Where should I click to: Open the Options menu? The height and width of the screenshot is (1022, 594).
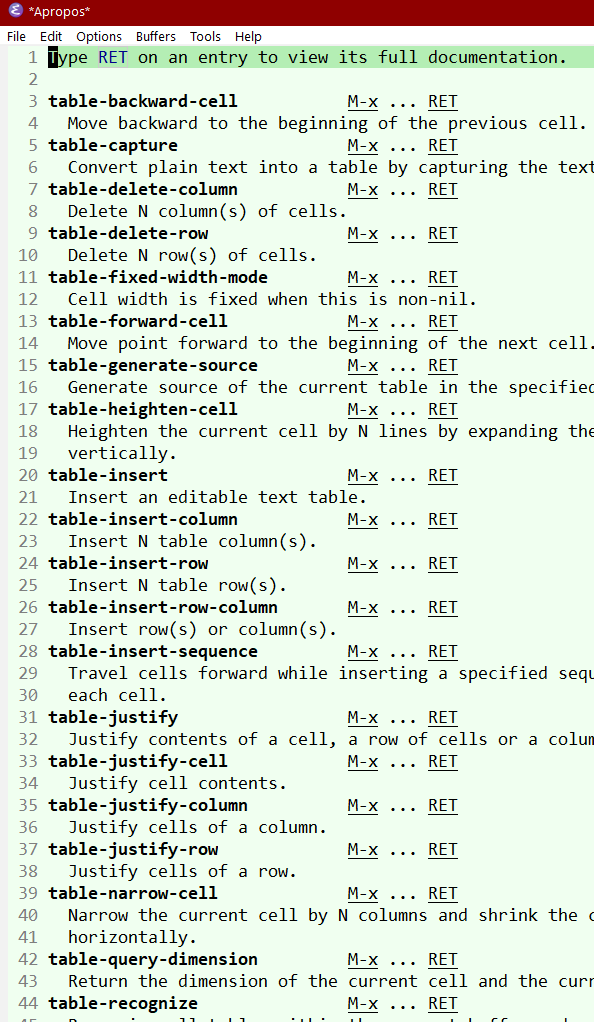[98, 36]
